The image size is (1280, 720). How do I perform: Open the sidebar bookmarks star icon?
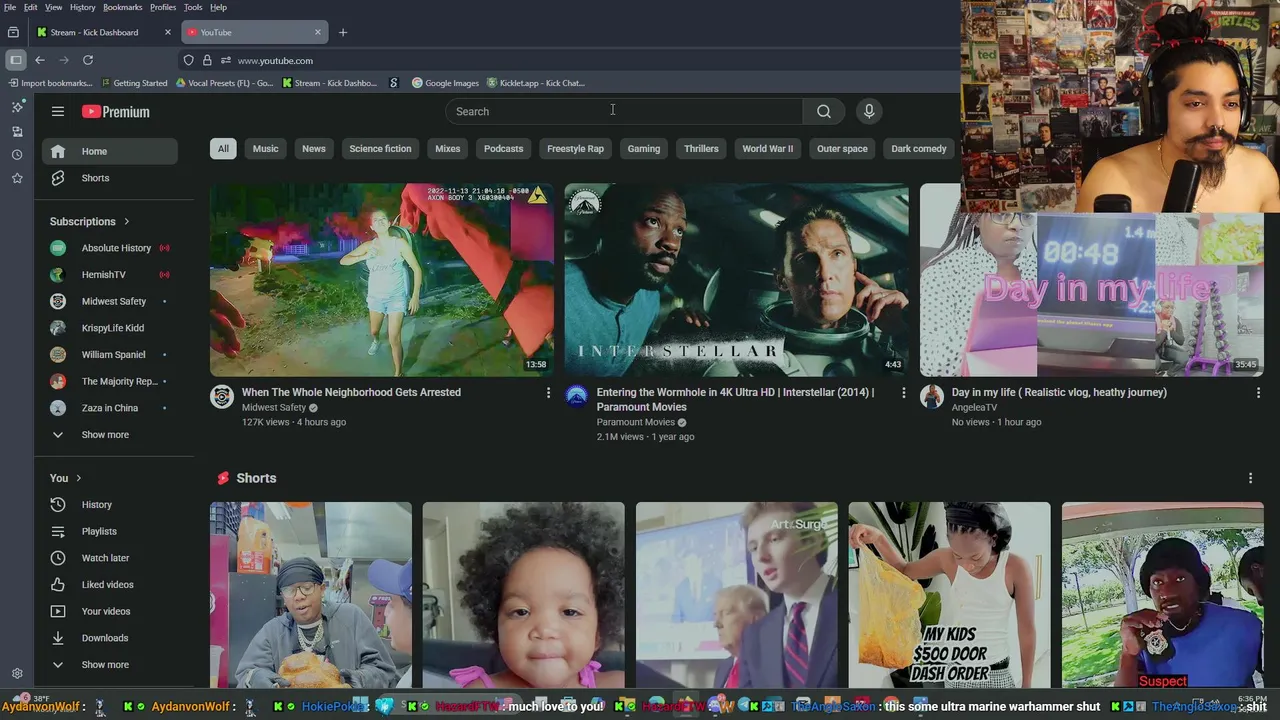coord(17,178)
